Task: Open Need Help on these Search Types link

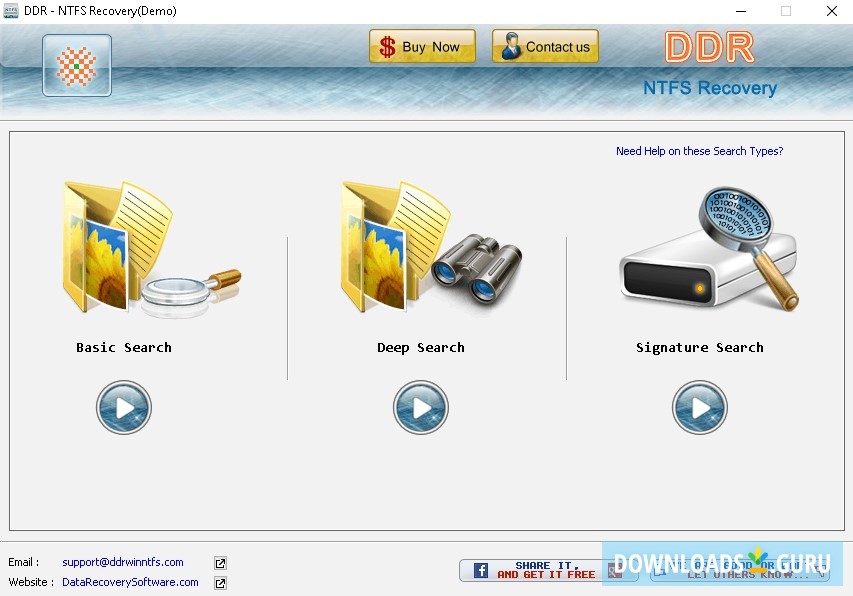Action: click(699, 151)
